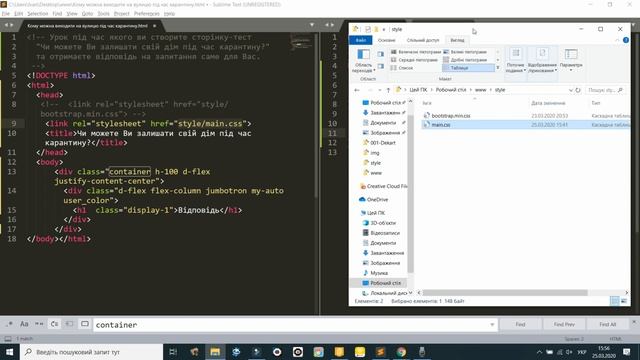Select Дрібні піктограми layout
The width and height of the screenshot is (640, 360).
click(x=468, y=60)
